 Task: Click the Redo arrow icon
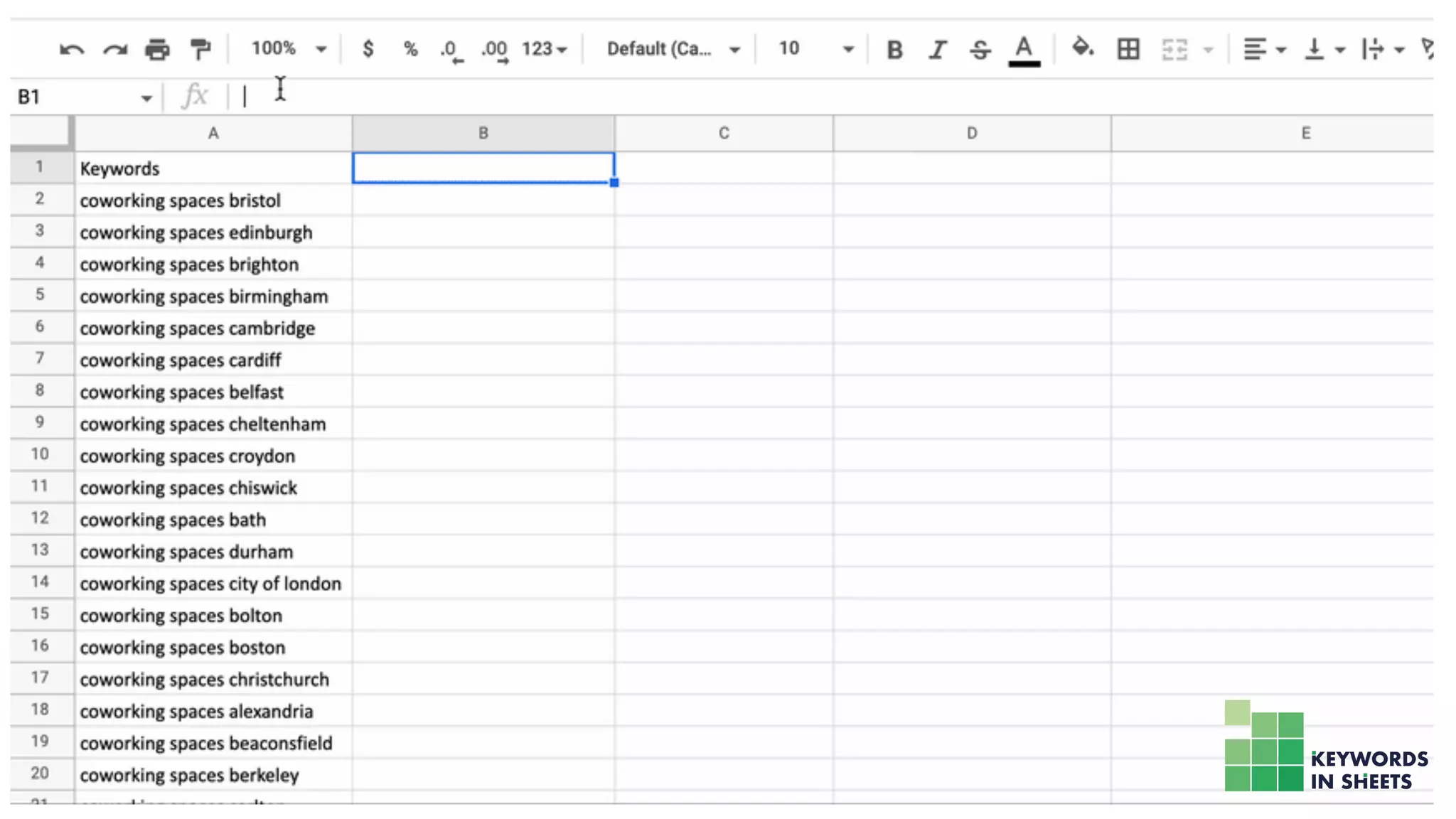click(115, 49)
